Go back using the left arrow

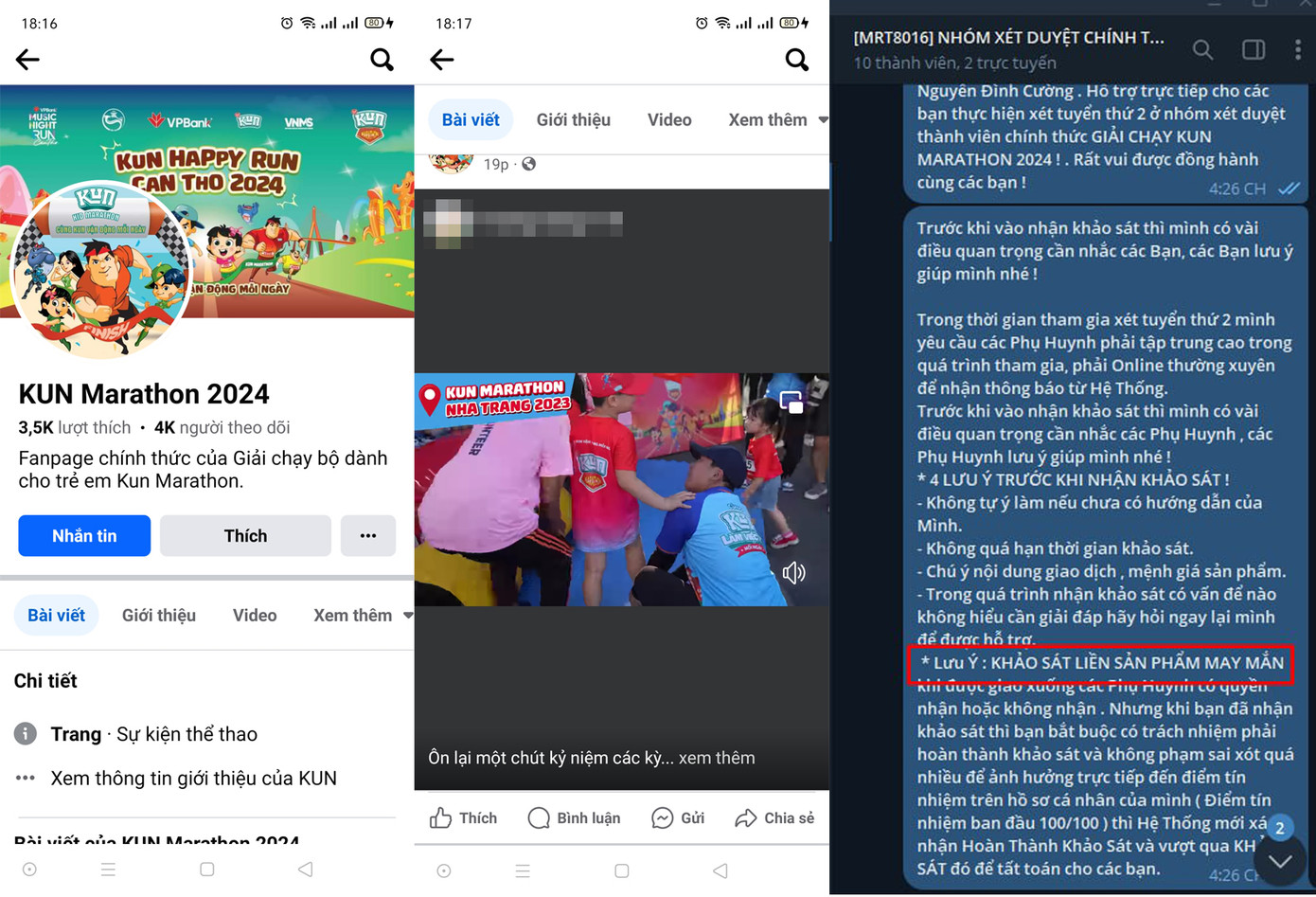coord(27,59)
